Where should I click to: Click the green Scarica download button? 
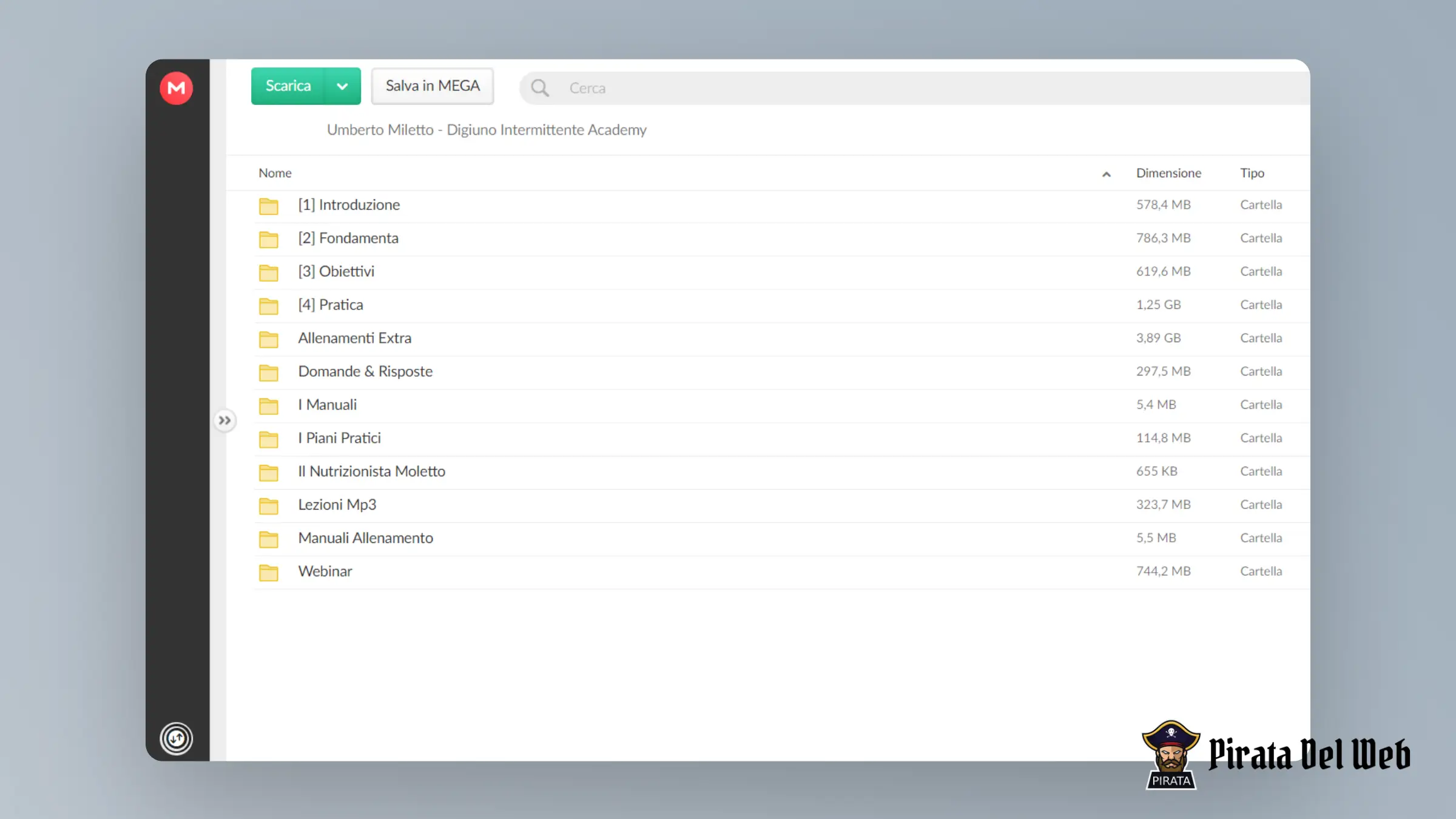(x=288, y=86)
